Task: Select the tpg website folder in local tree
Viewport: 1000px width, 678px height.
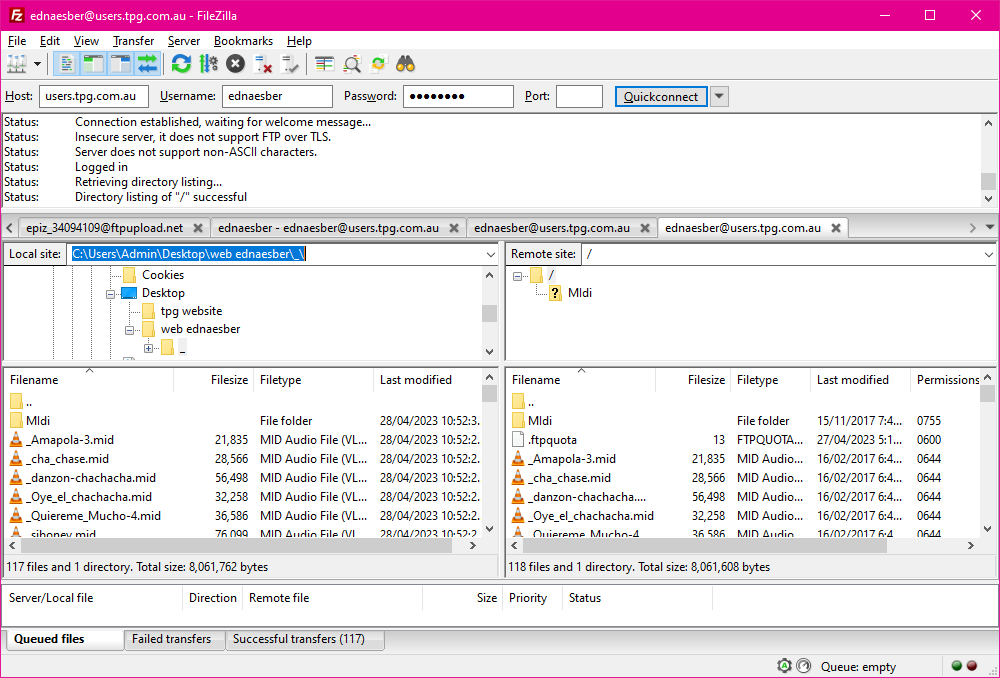Action: 191,311
